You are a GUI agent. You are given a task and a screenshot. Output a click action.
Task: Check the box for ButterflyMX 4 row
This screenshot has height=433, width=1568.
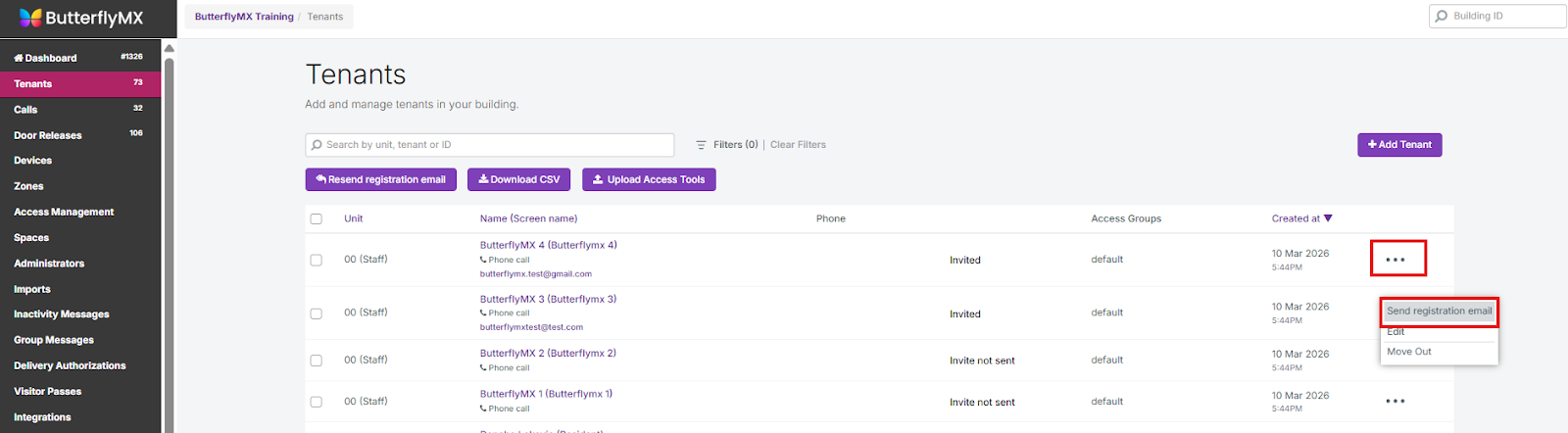316,260
